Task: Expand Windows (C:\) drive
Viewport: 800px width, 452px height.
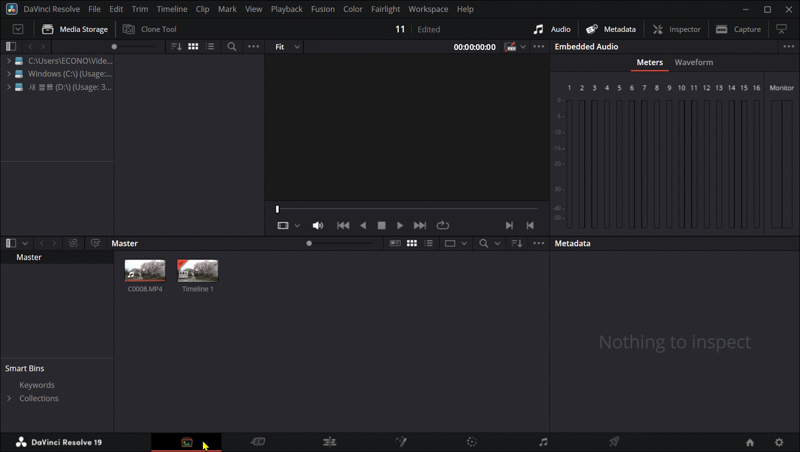Action: click(x=9, y=74)
